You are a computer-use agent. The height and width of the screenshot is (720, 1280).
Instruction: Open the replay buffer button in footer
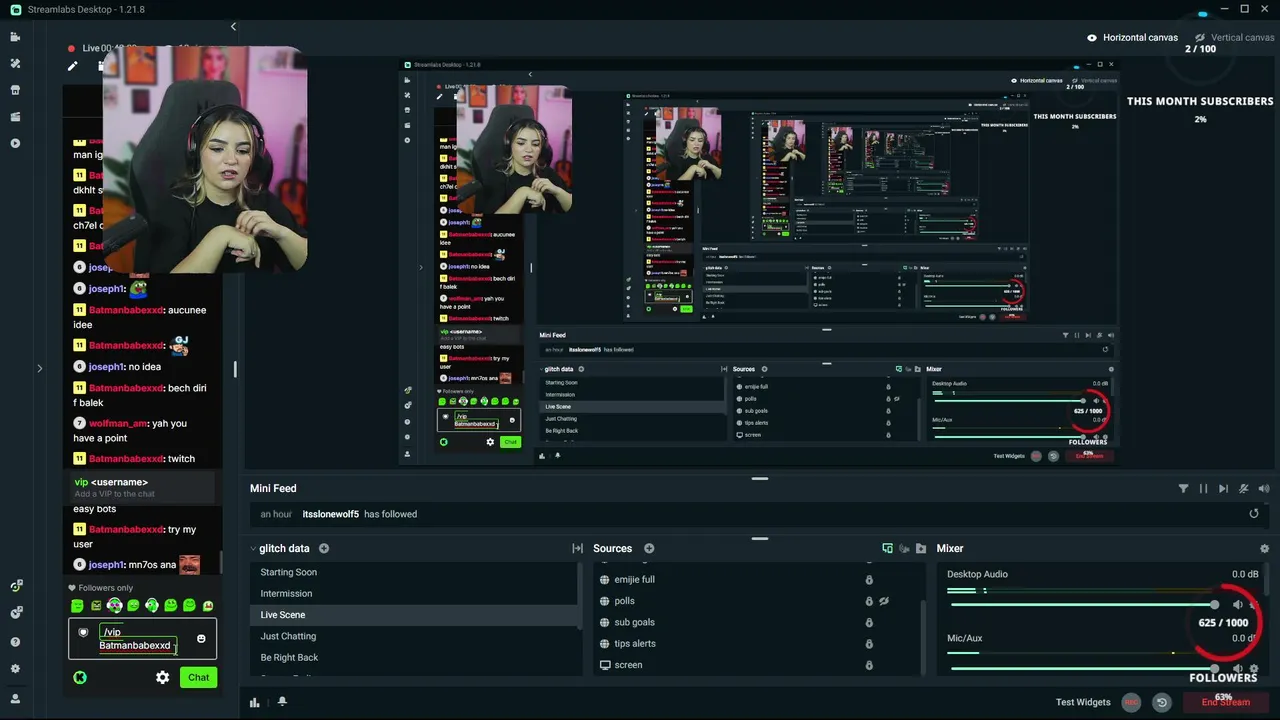pos(1161,702)
